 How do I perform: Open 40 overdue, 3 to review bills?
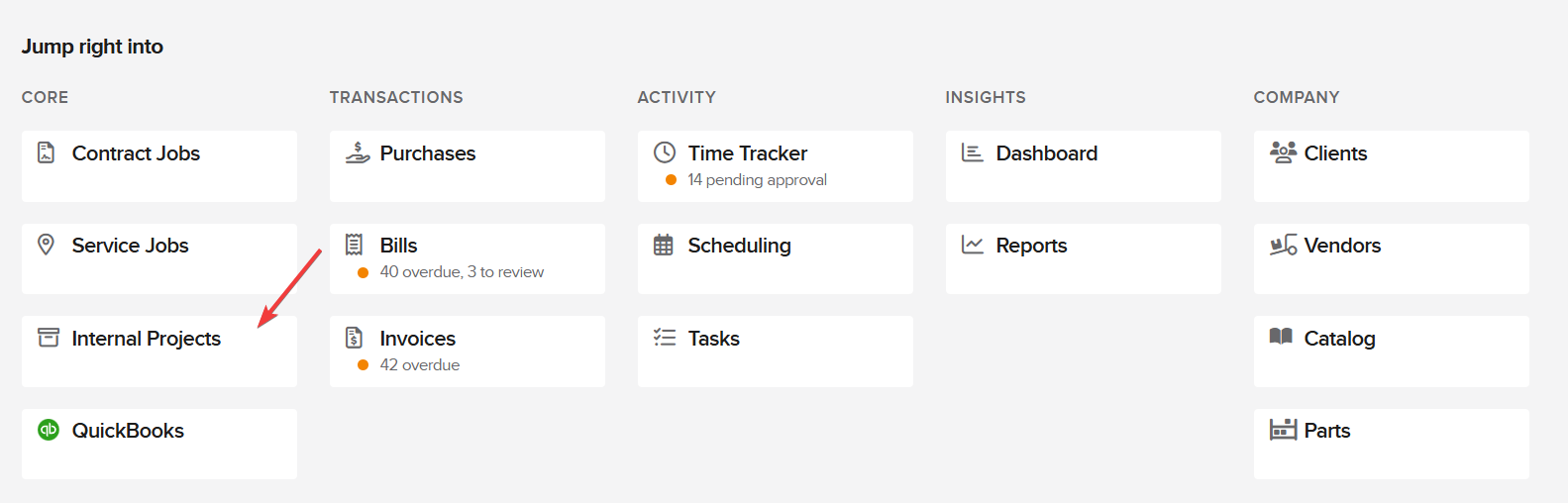pyautogui.click(x=462, y=272)
